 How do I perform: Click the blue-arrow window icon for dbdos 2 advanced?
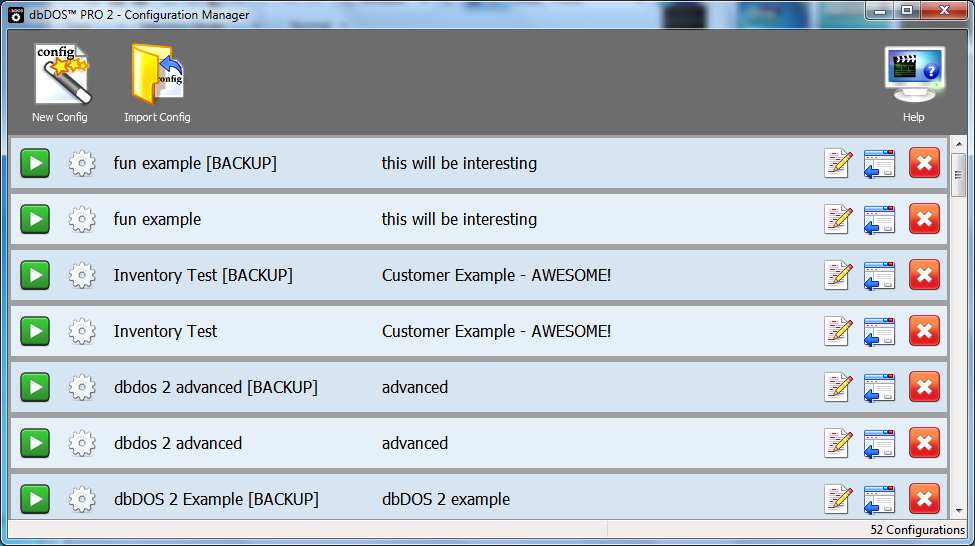point(879,443)
